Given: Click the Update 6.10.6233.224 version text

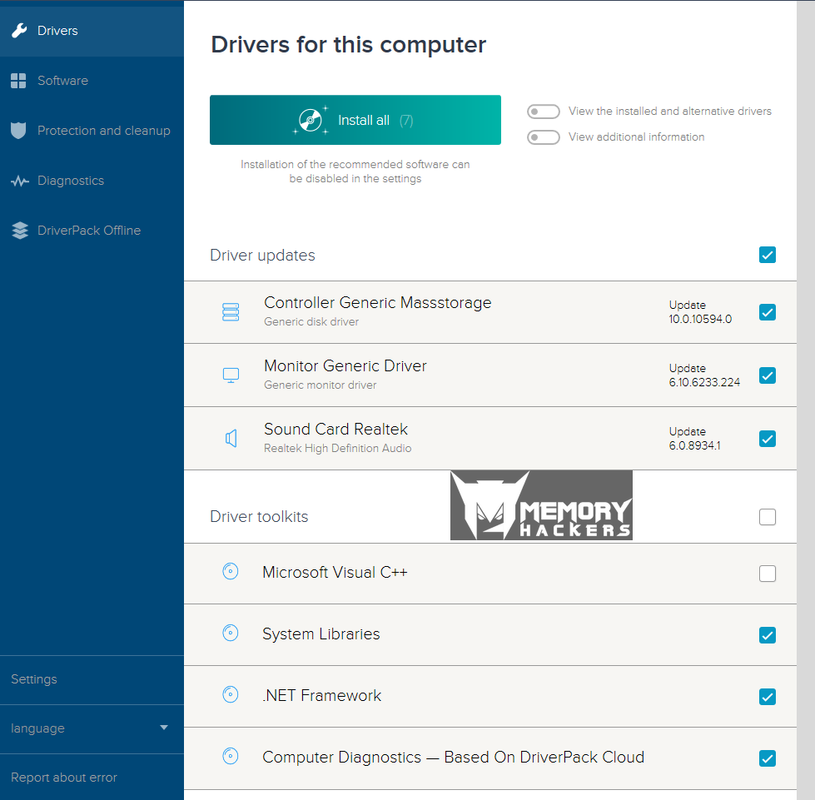Looking at the screenshot, I should (x=704, y=375).
